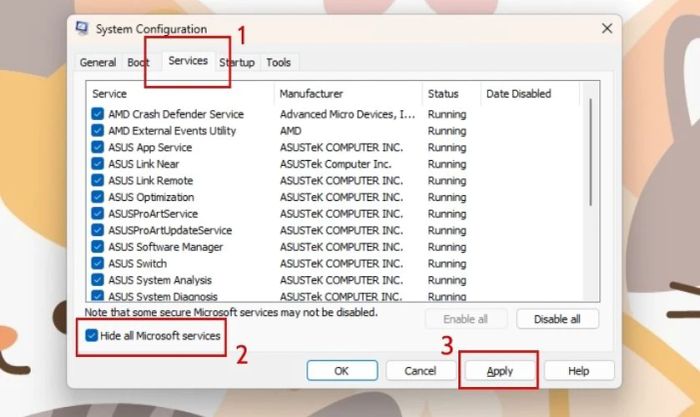
Task: Select the ASUS Software Manager row name
Action: pos(165,247)
